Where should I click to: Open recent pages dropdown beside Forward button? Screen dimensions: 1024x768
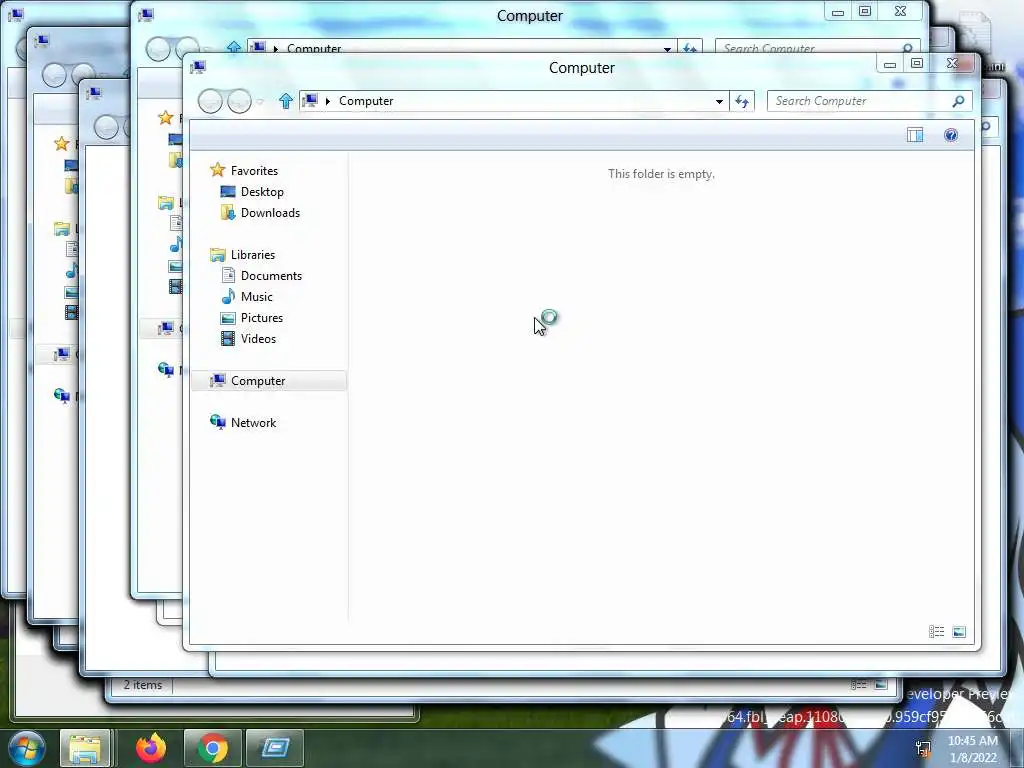click(260, 102)
